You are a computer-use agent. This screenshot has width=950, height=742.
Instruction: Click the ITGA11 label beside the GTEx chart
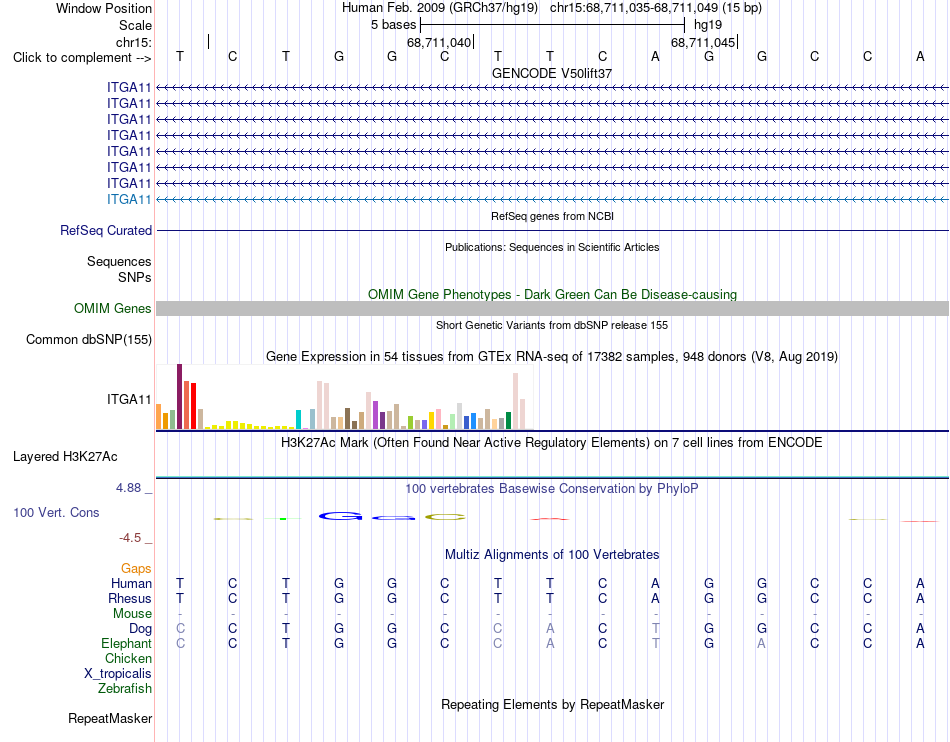[x=129, y=399]
